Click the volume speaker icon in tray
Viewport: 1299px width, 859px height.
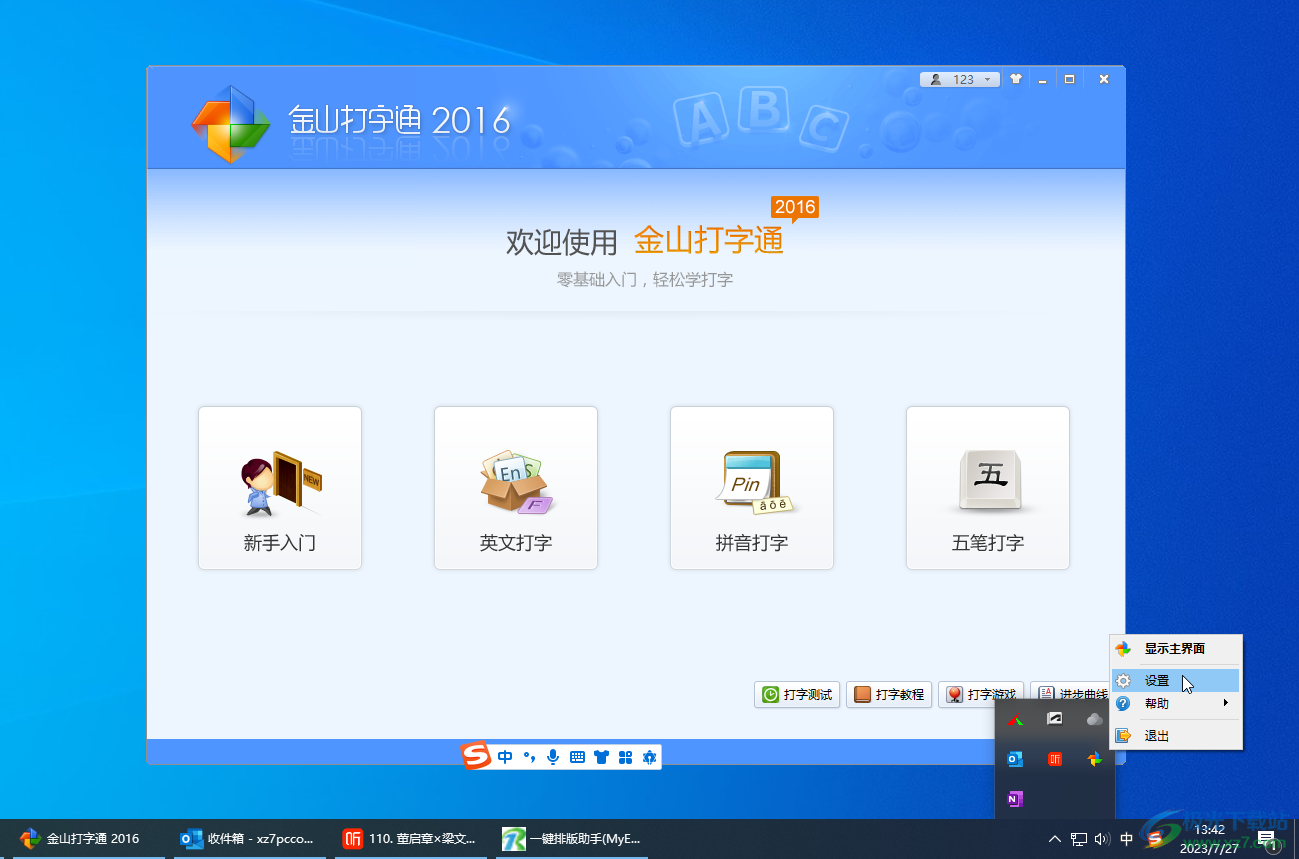click(1102, 839)
